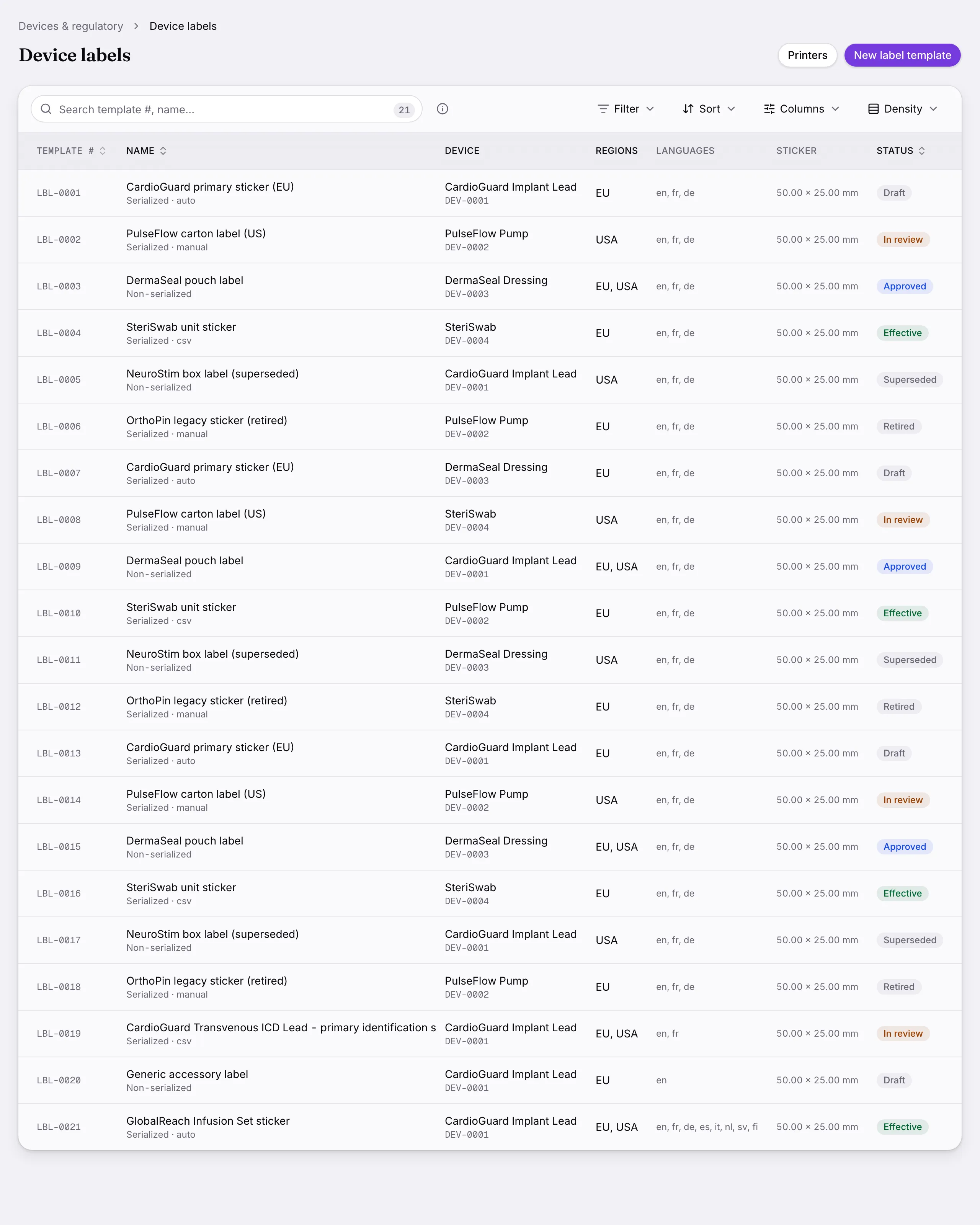Click the Device labels breadcrumb
This screenshot has height=1225, width=980.
pyautogui.click(x=183, y=26)
